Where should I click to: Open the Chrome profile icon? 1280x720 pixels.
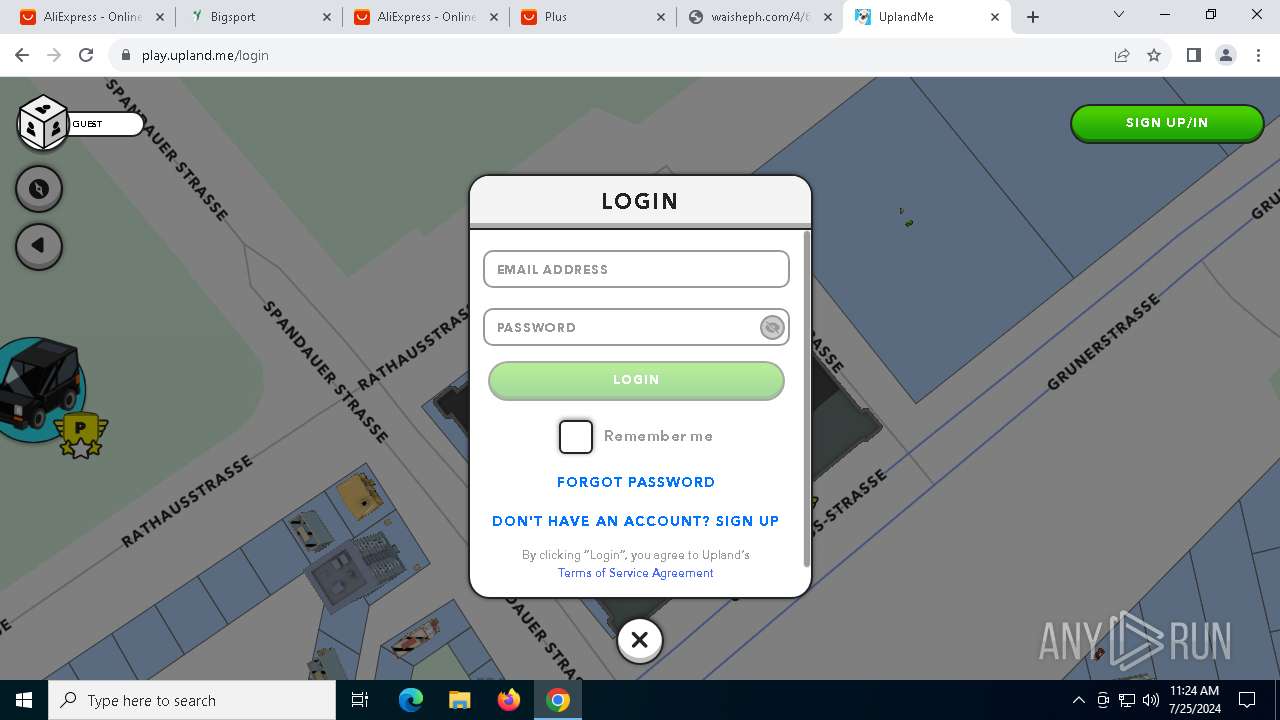click(1226, 55)
